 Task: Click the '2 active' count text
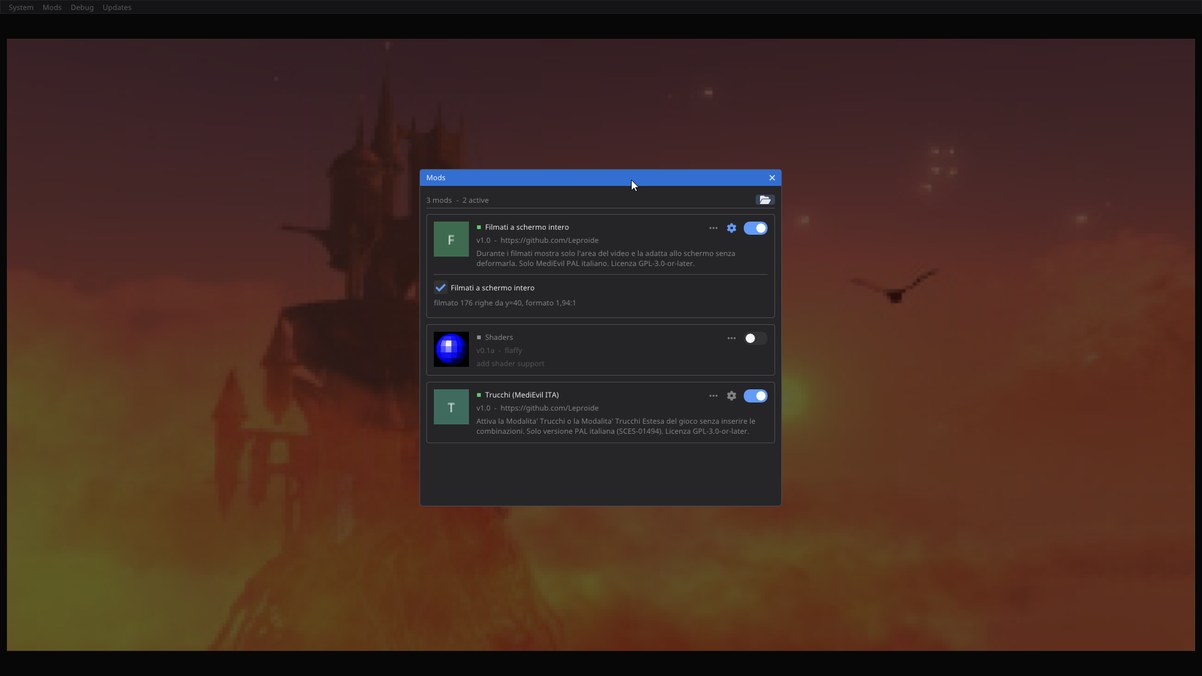[475, 200]
